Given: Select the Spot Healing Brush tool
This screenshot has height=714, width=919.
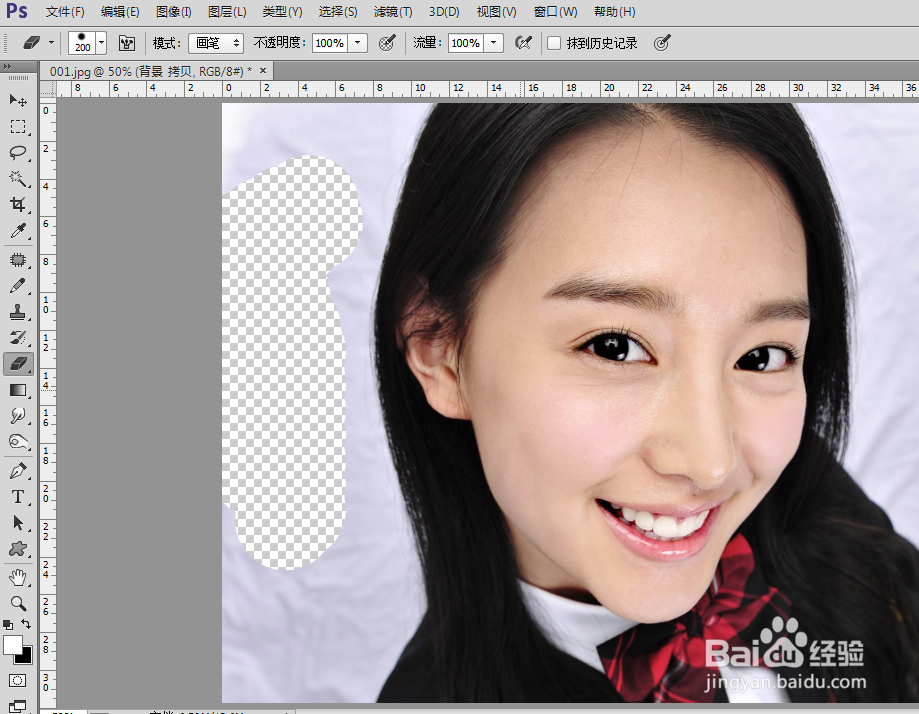Looking at the screenshot, I should pos(18,259).
